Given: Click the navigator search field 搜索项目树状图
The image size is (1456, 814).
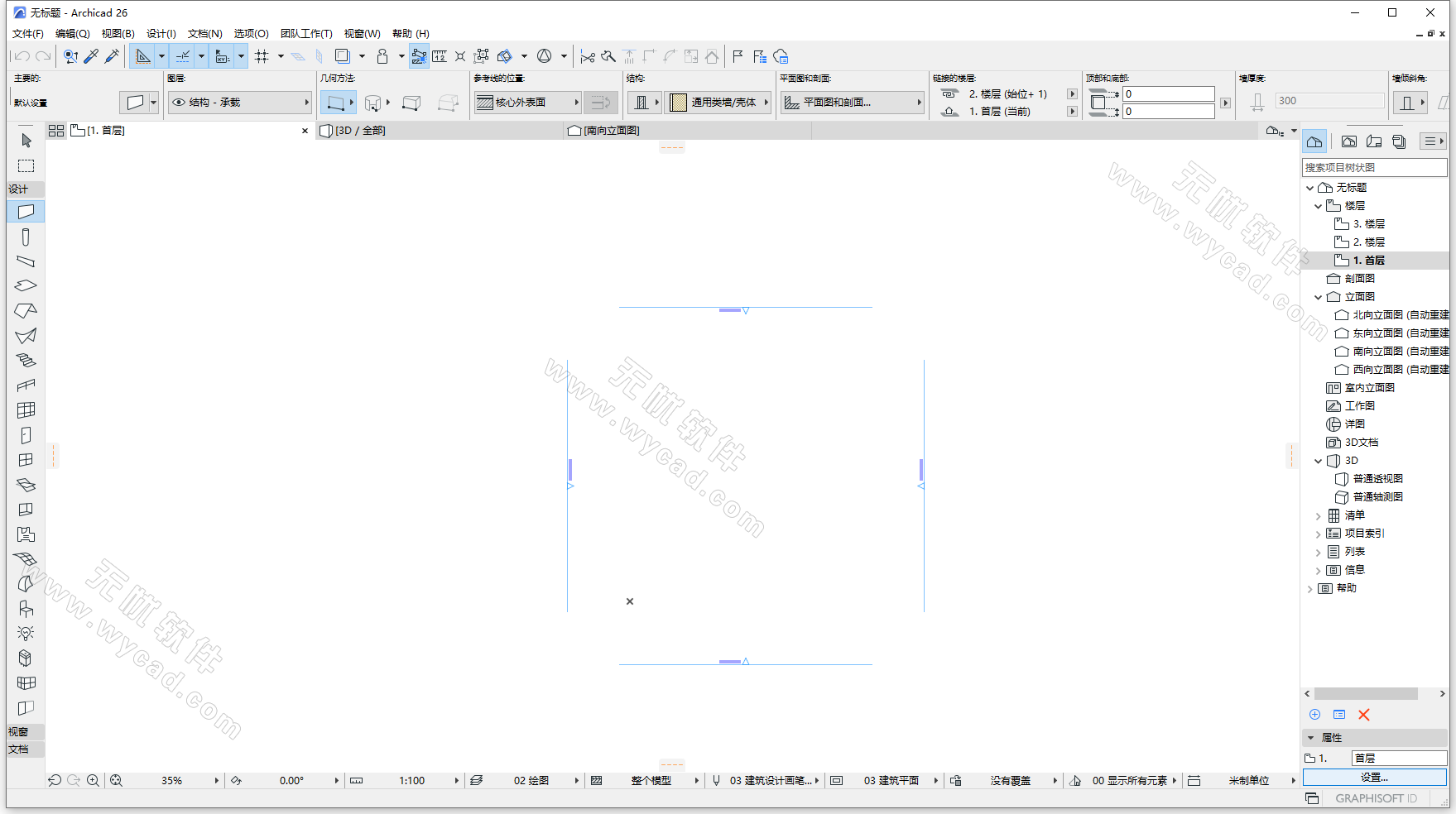Looking at the screenshot, I should (x=1373, y=166).
